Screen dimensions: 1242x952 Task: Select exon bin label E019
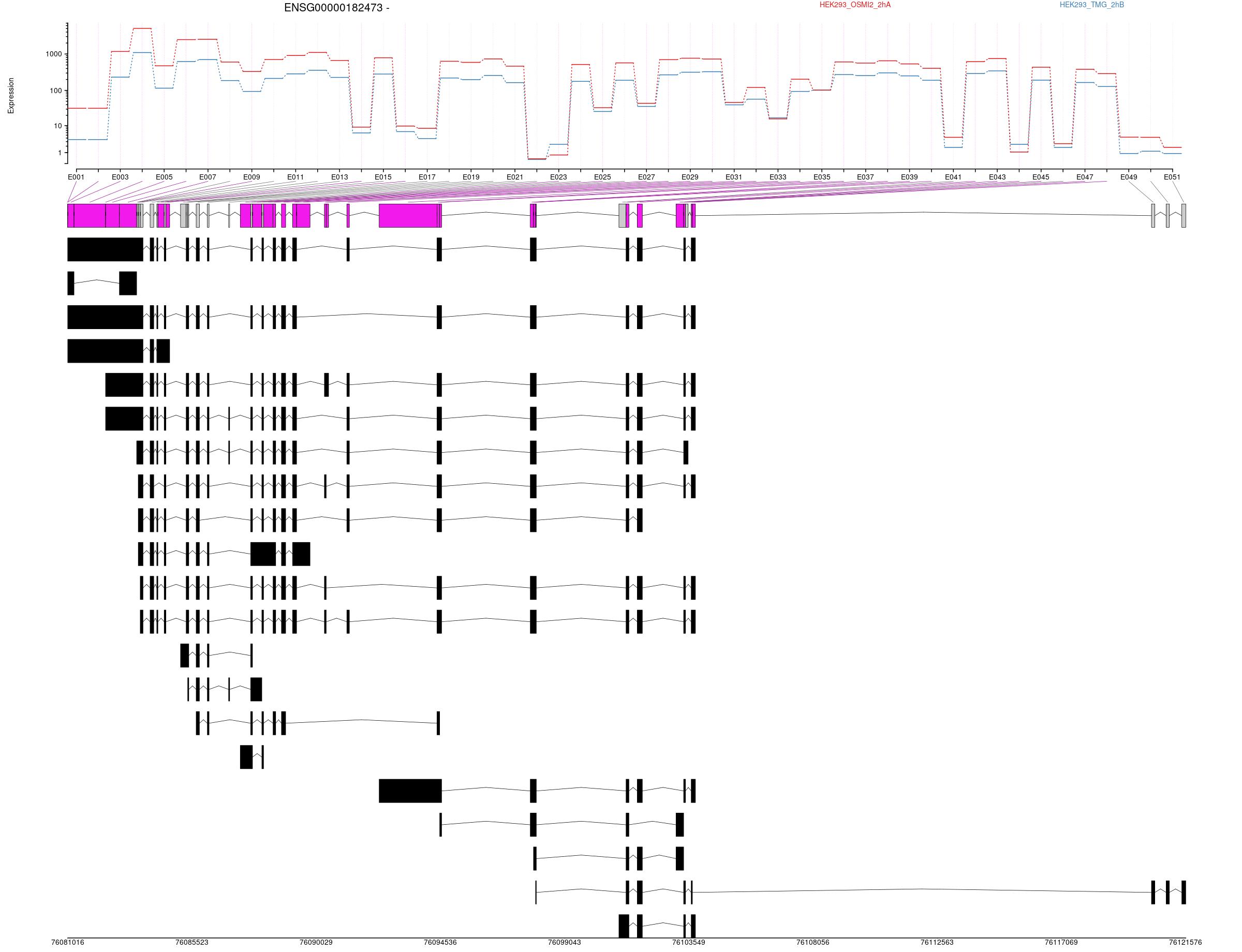[471, 177]
